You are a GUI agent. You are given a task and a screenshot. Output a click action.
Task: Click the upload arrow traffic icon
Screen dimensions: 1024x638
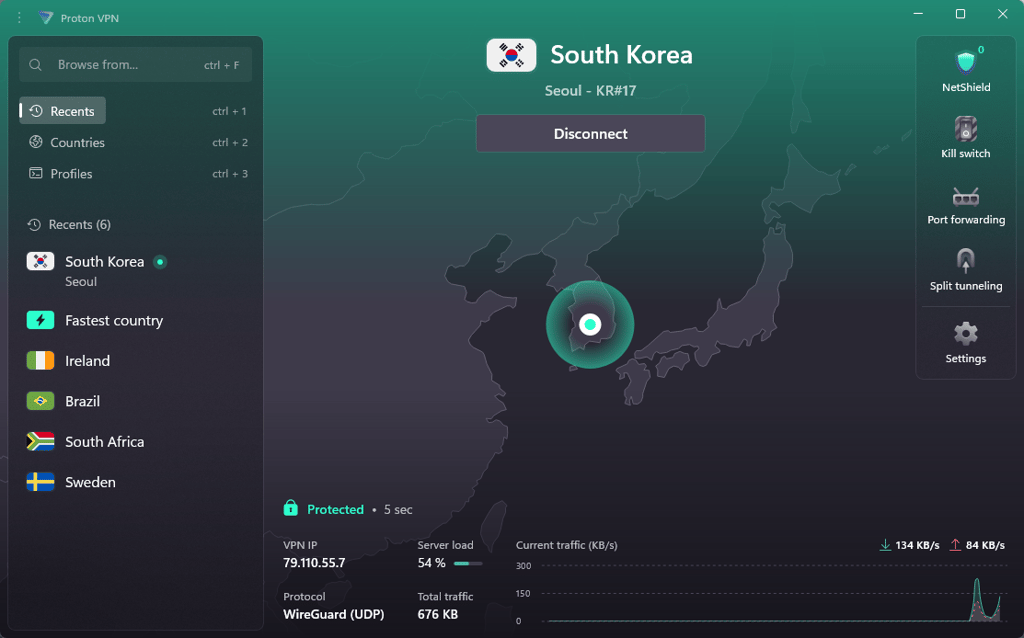pos(955,545)
